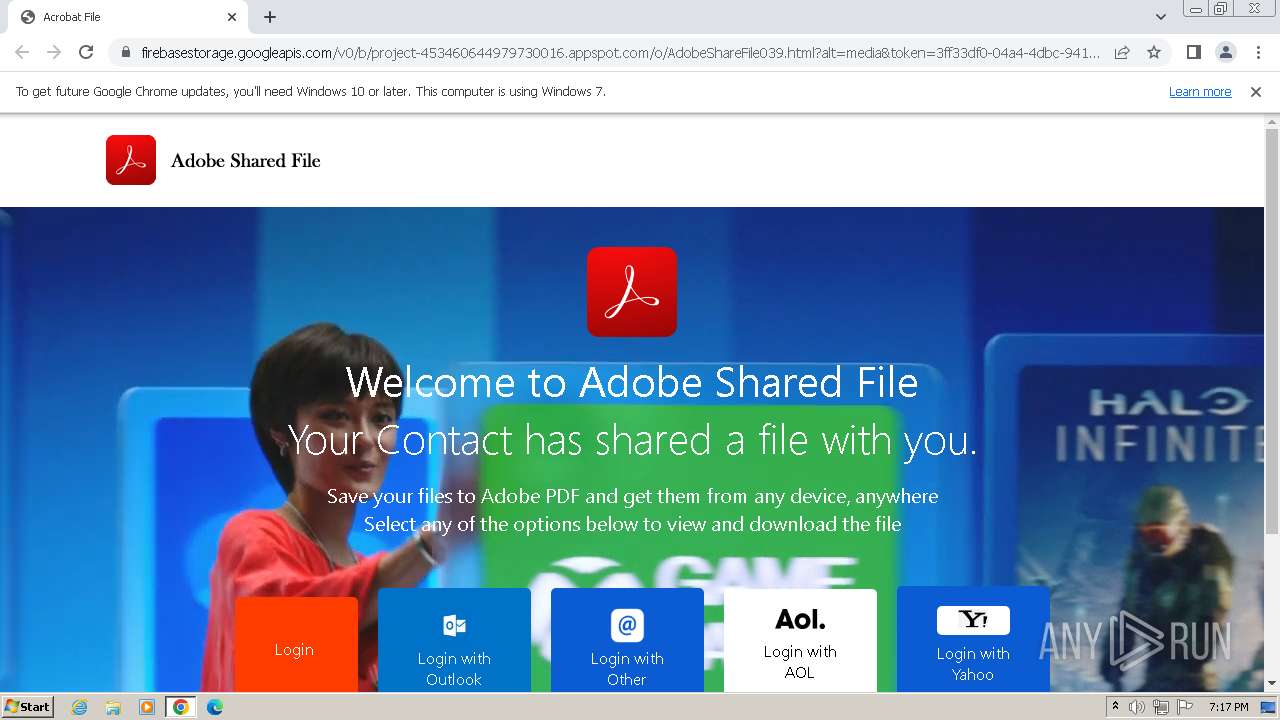Screen dimensions: 1280x720
Task: Click the address bar URL
Action: 620,52
